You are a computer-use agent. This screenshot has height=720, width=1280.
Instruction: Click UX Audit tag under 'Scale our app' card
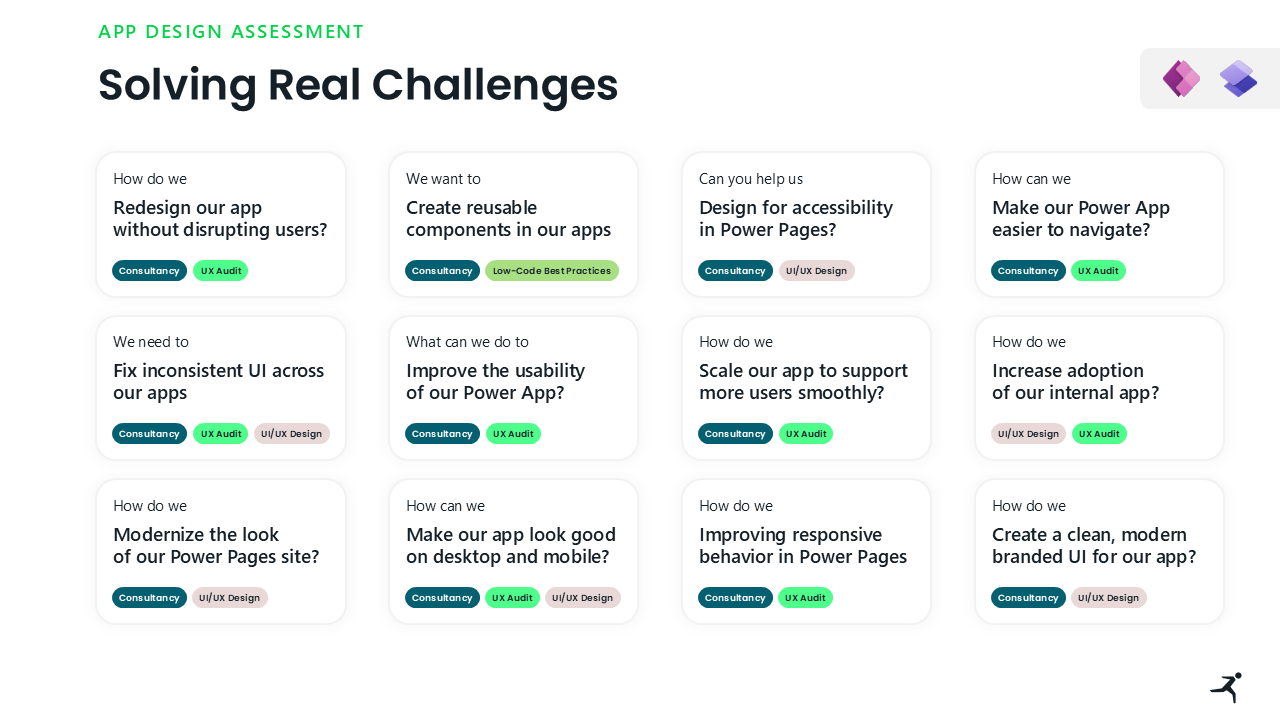tap(806, 434)
